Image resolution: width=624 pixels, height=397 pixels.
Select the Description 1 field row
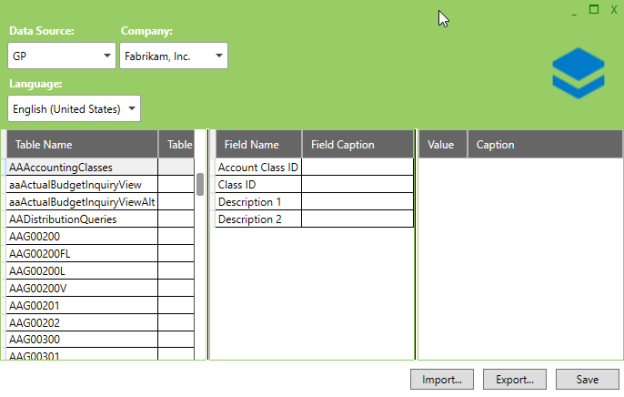click(x=314, y=202)
